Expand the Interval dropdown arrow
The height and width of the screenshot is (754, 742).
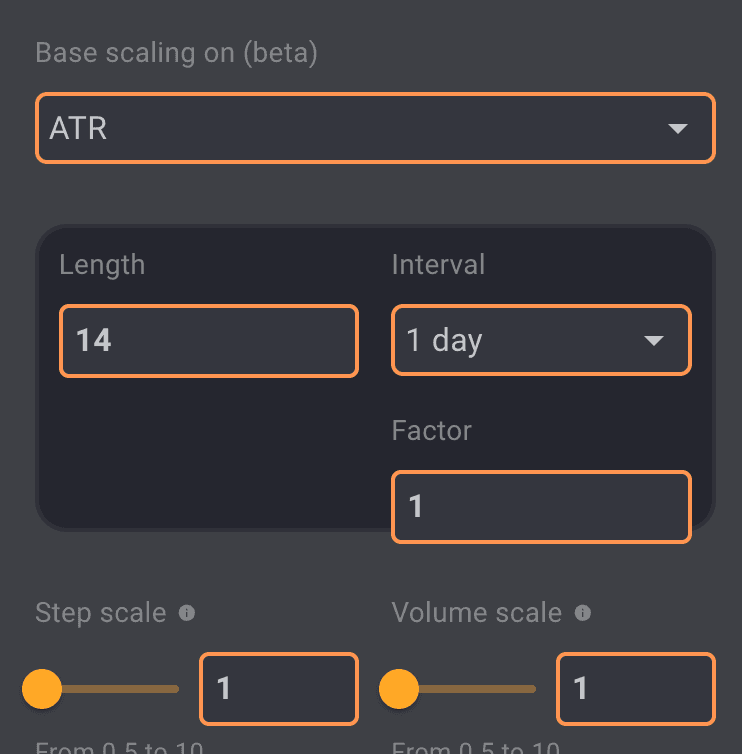(x=654, y=341)
